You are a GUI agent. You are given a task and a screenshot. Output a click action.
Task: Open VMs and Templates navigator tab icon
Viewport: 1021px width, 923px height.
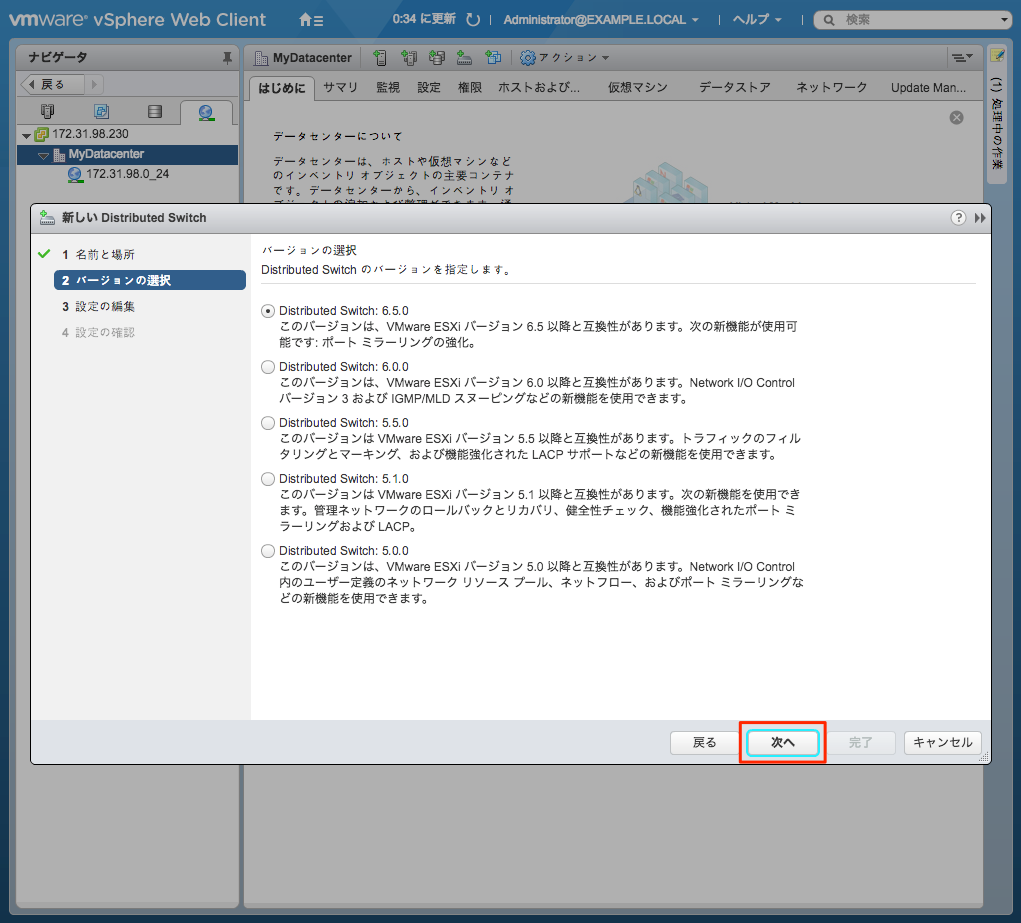pyautogui.click(x=102, y=111)
